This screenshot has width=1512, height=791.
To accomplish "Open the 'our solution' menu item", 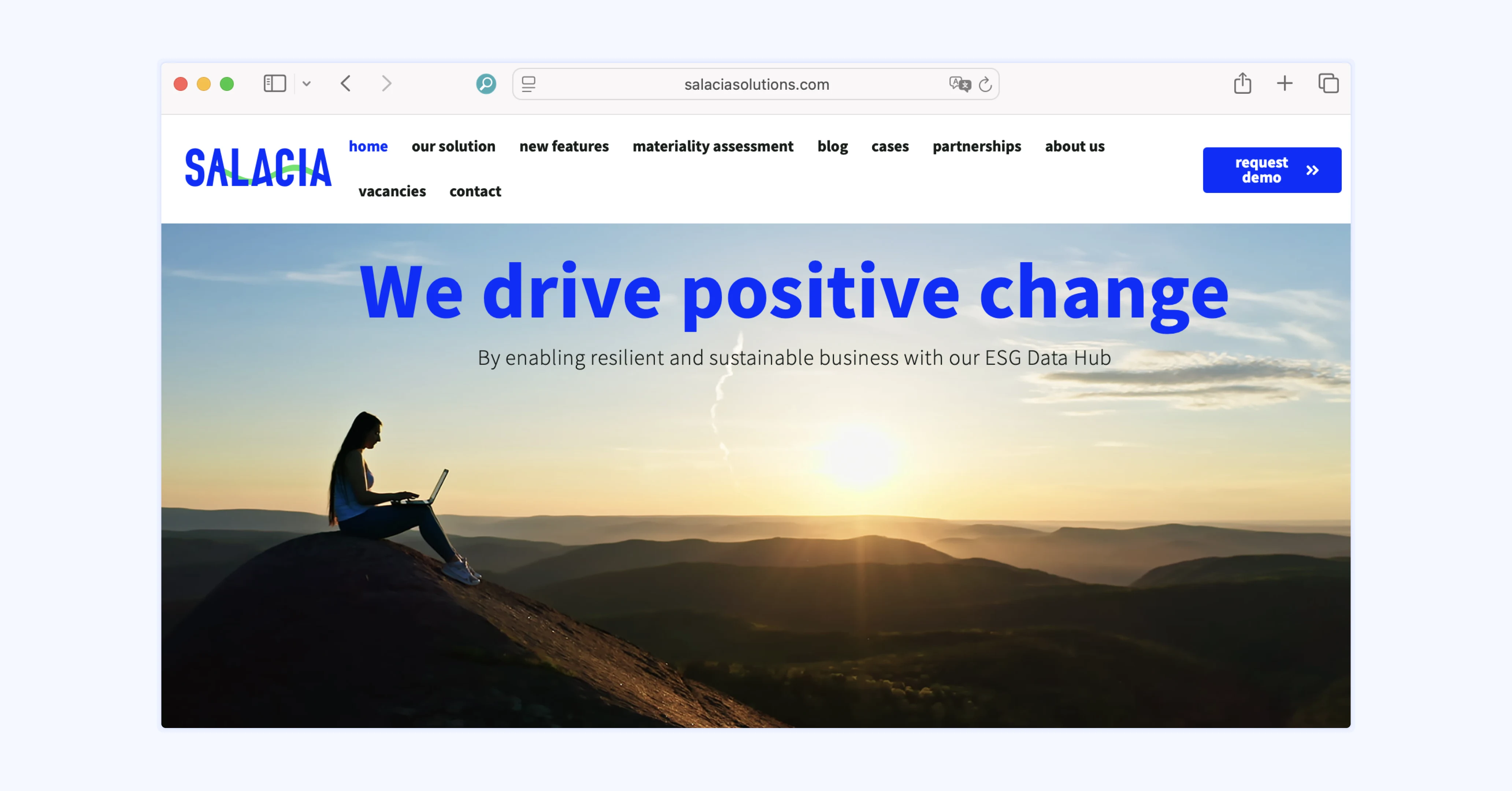I will coord(453,146).
